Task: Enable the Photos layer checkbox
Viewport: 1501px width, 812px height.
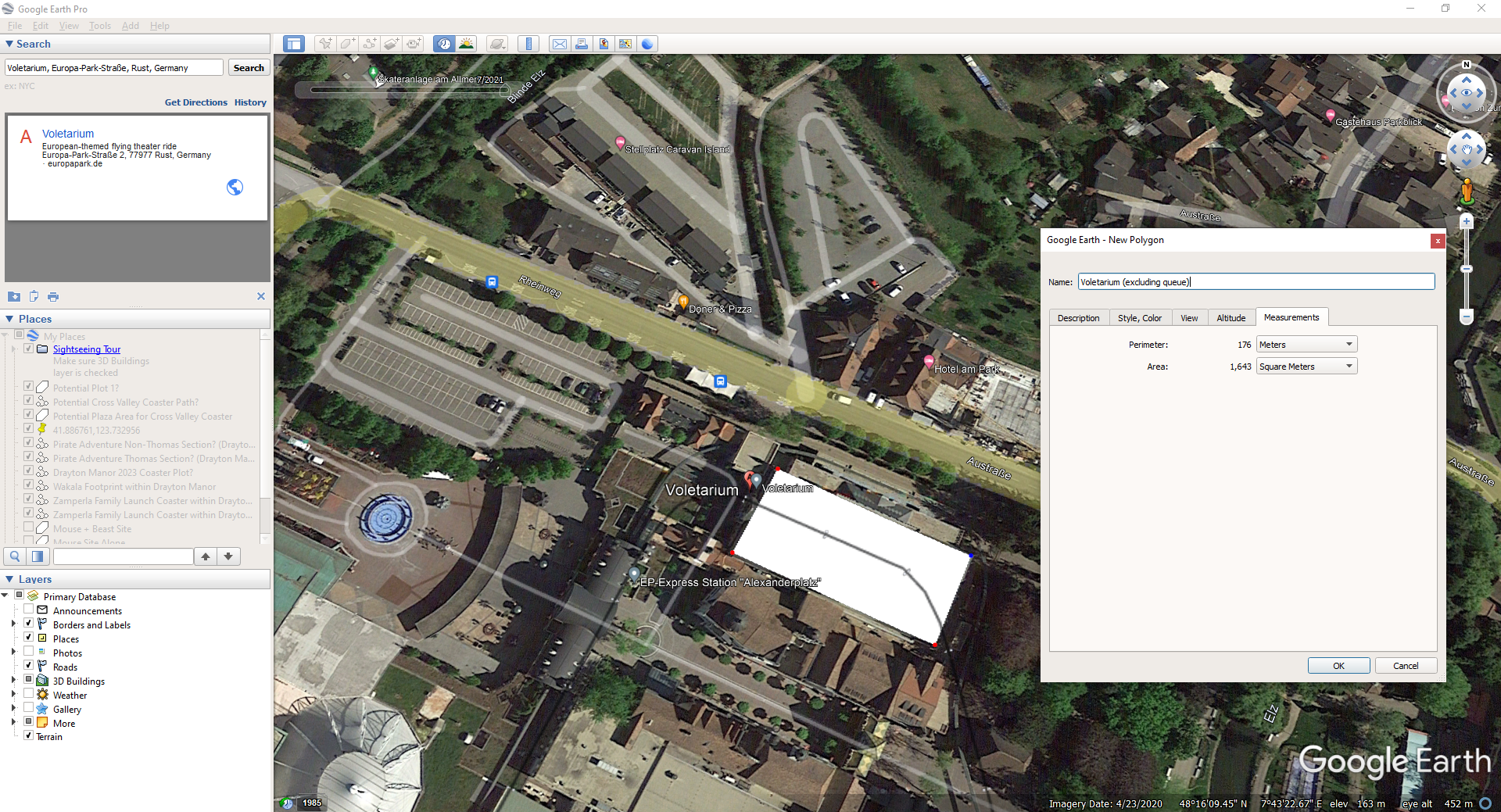Action: coord(28,652)
